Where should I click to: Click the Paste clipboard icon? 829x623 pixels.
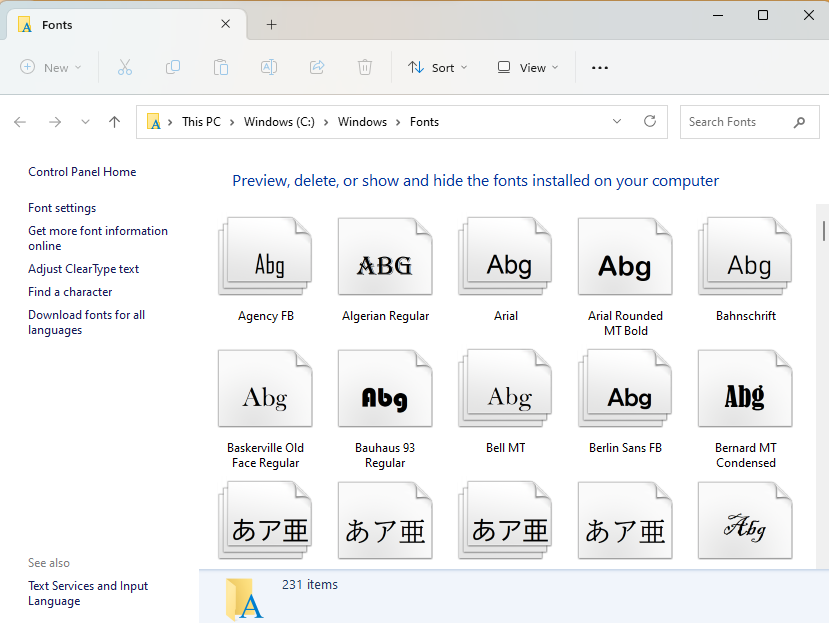pyautogui.click(x=221, y=67)
